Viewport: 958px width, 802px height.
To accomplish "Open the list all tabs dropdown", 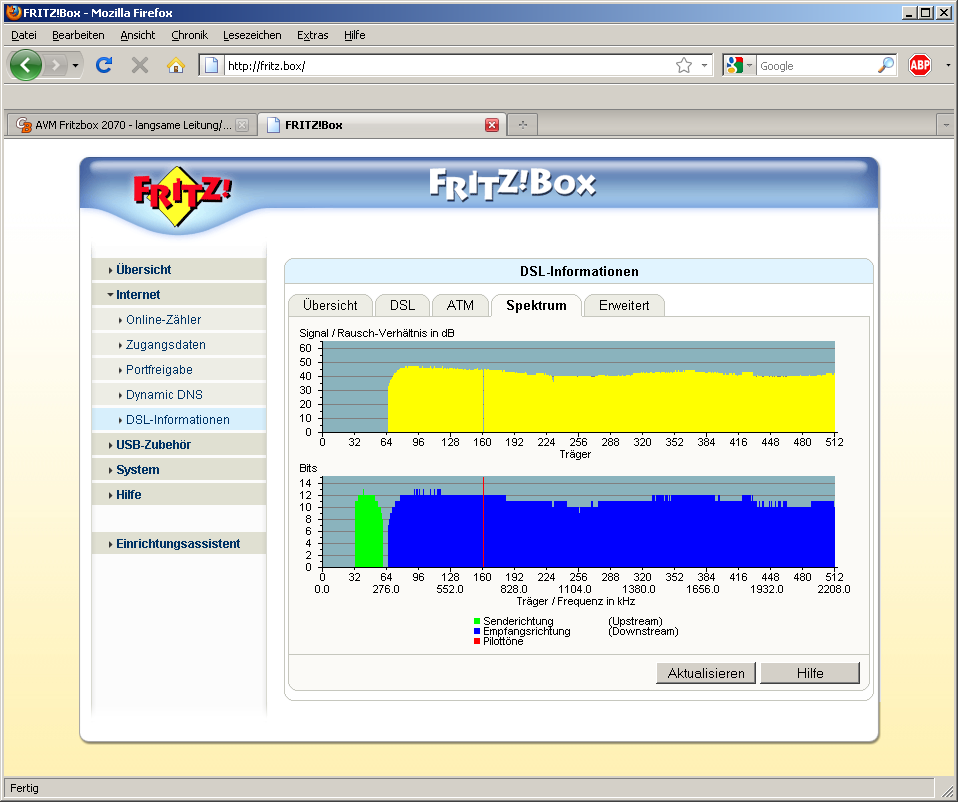I will click(x=946, y=125).
